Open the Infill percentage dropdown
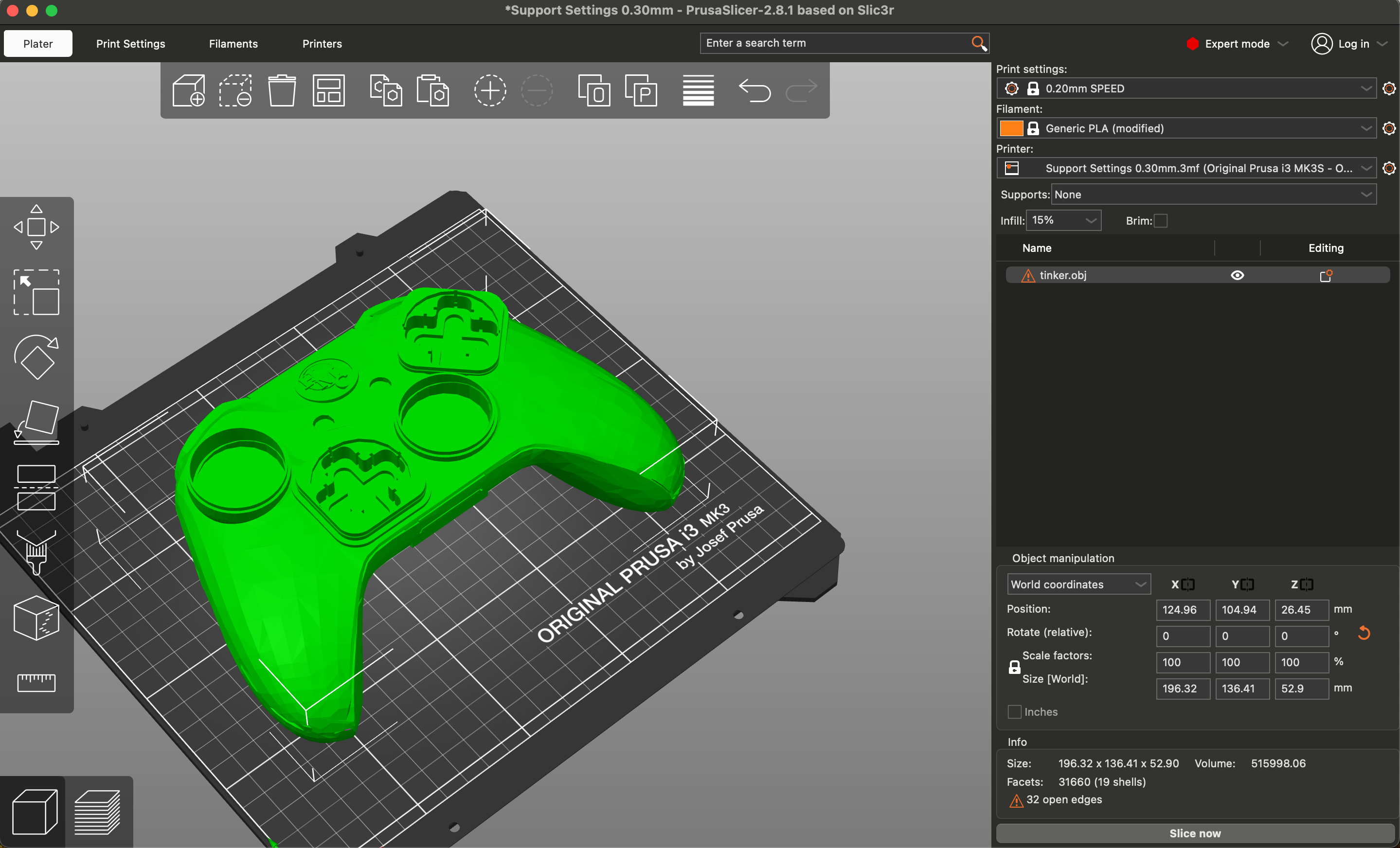The height and width of the screenshot is (848, 1400). [x=1063, y=220]
